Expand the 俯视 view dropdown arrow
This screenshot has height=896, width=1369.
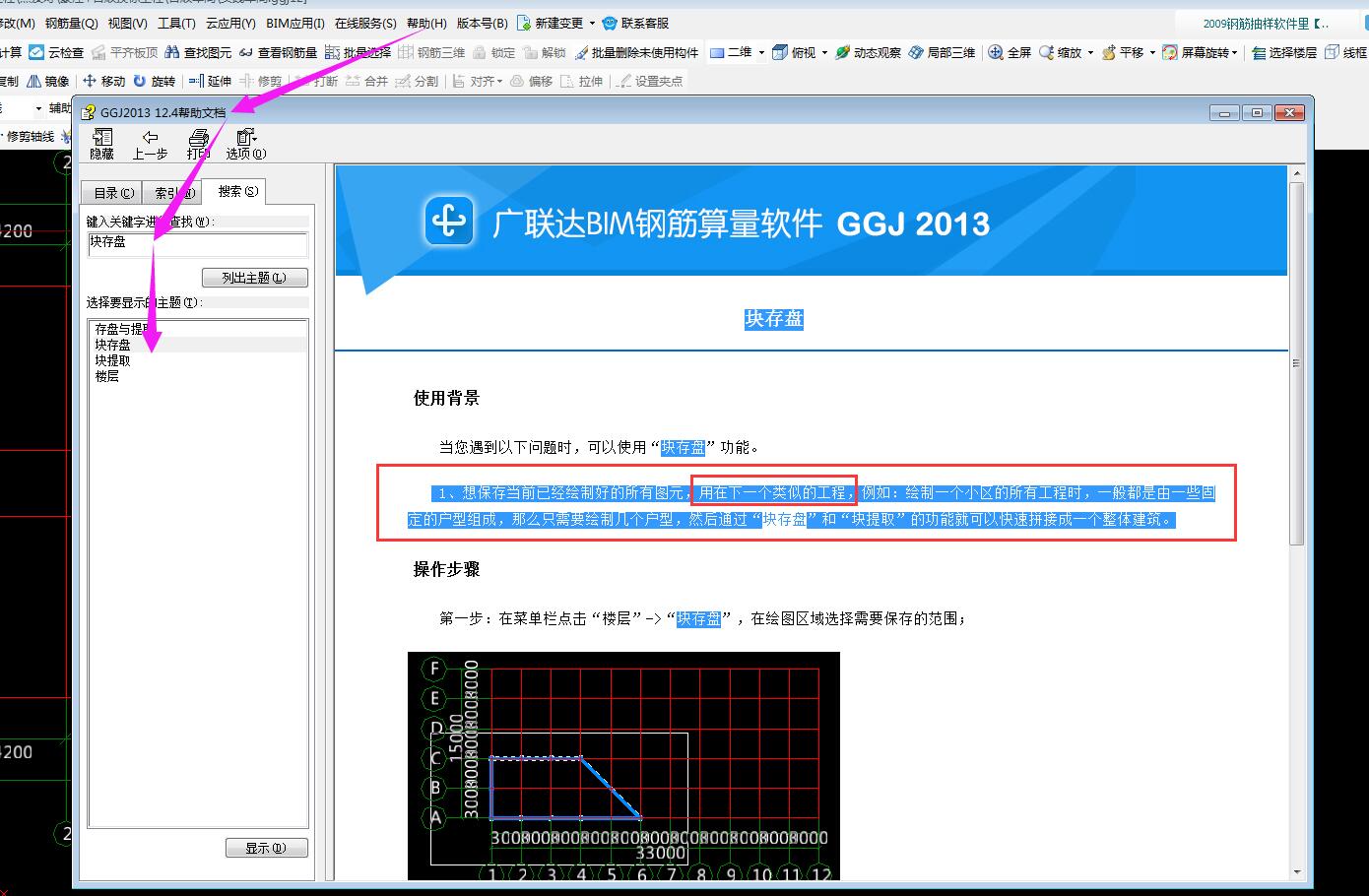coord(825,52)
